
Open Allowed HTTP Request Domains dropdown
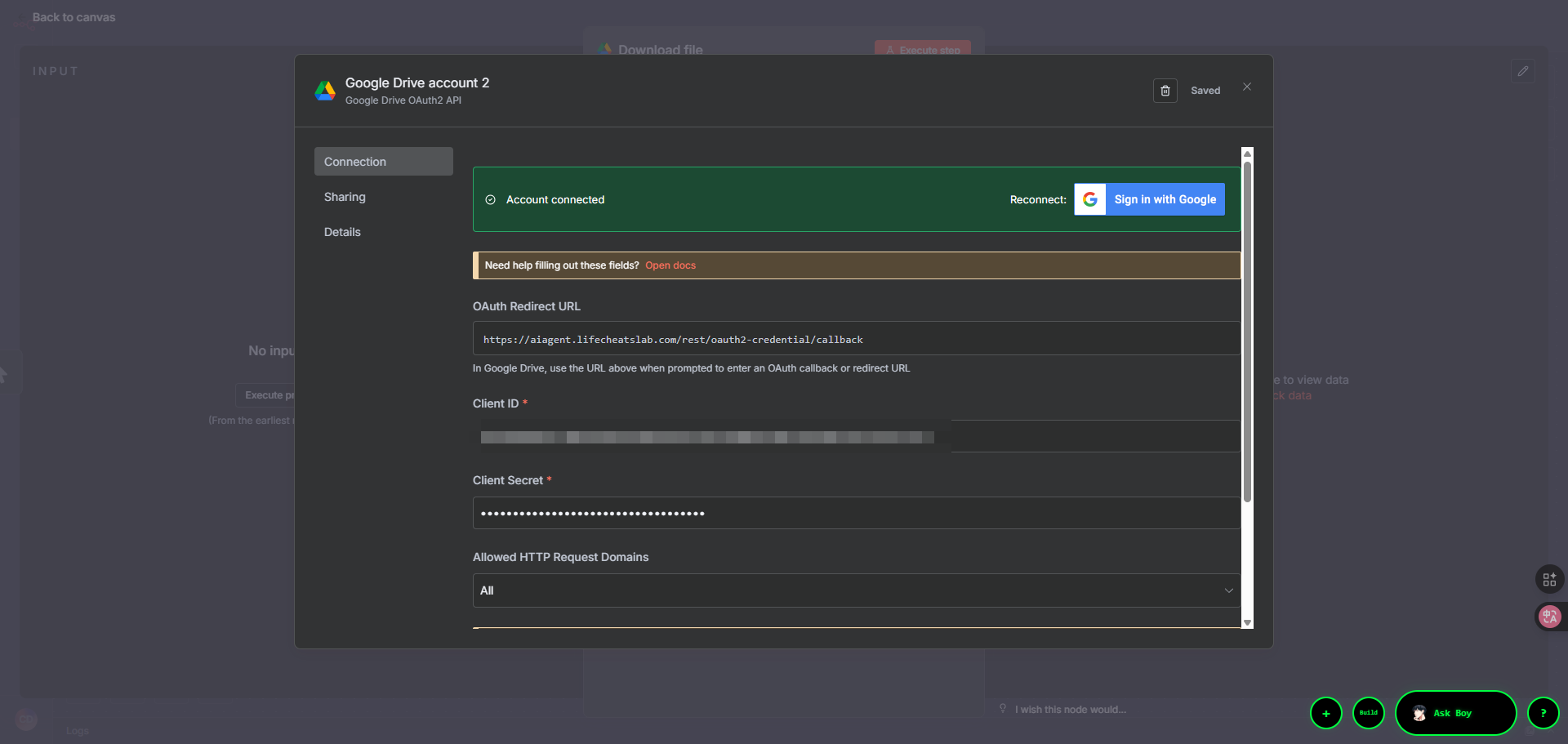pos(855,590)
